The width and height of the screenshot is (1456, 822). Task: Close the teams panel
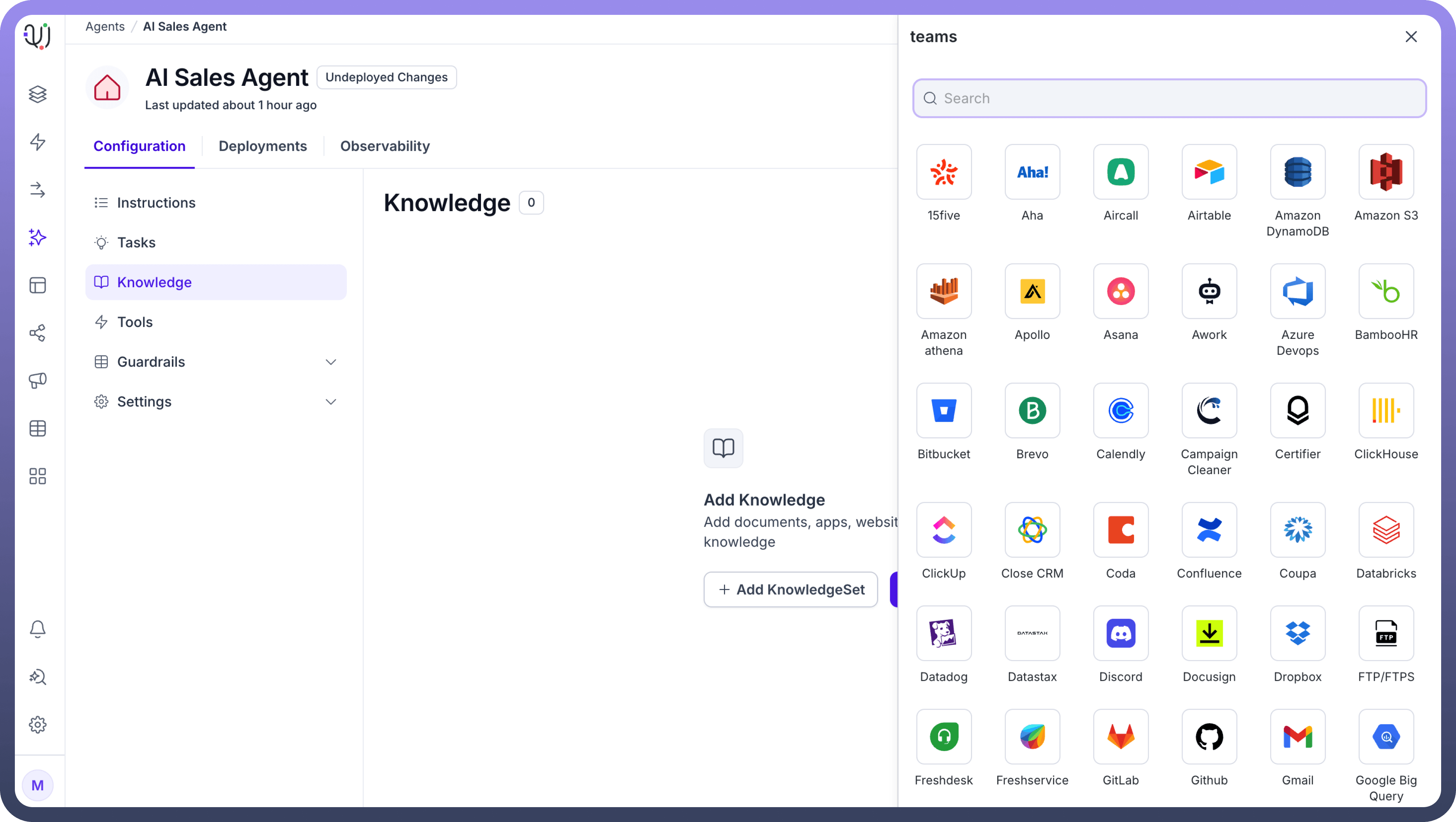(1411, 37)
